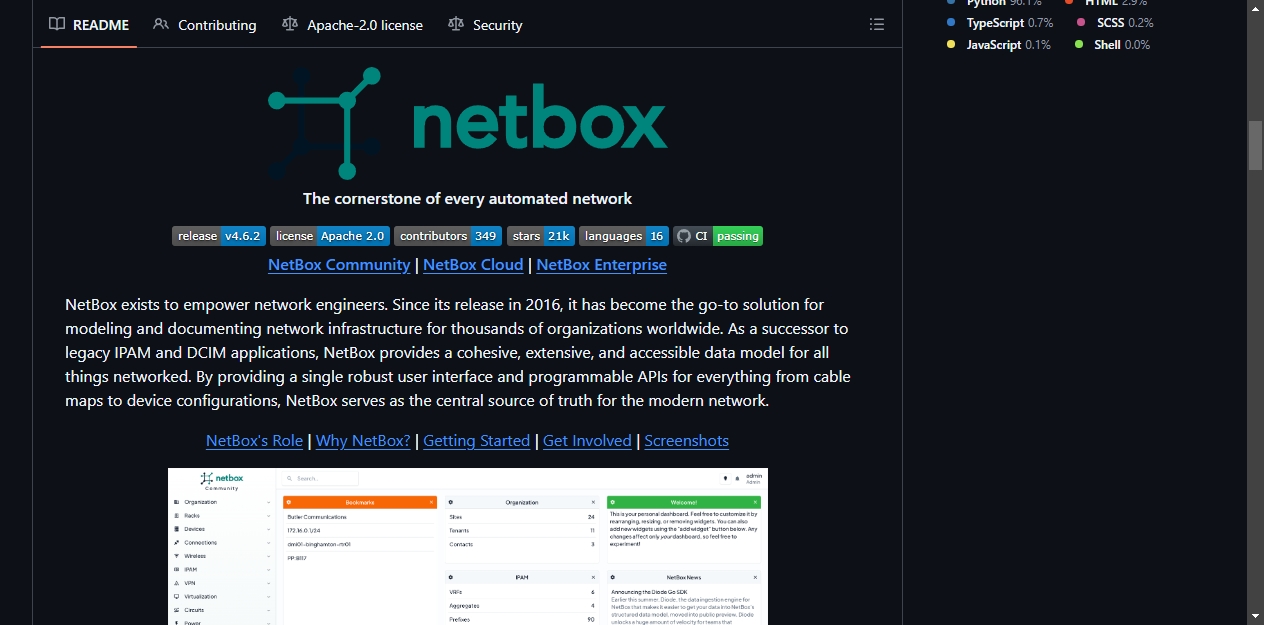Click the NetBox logo image
The image size is (1264, 625).
point(467,123)
